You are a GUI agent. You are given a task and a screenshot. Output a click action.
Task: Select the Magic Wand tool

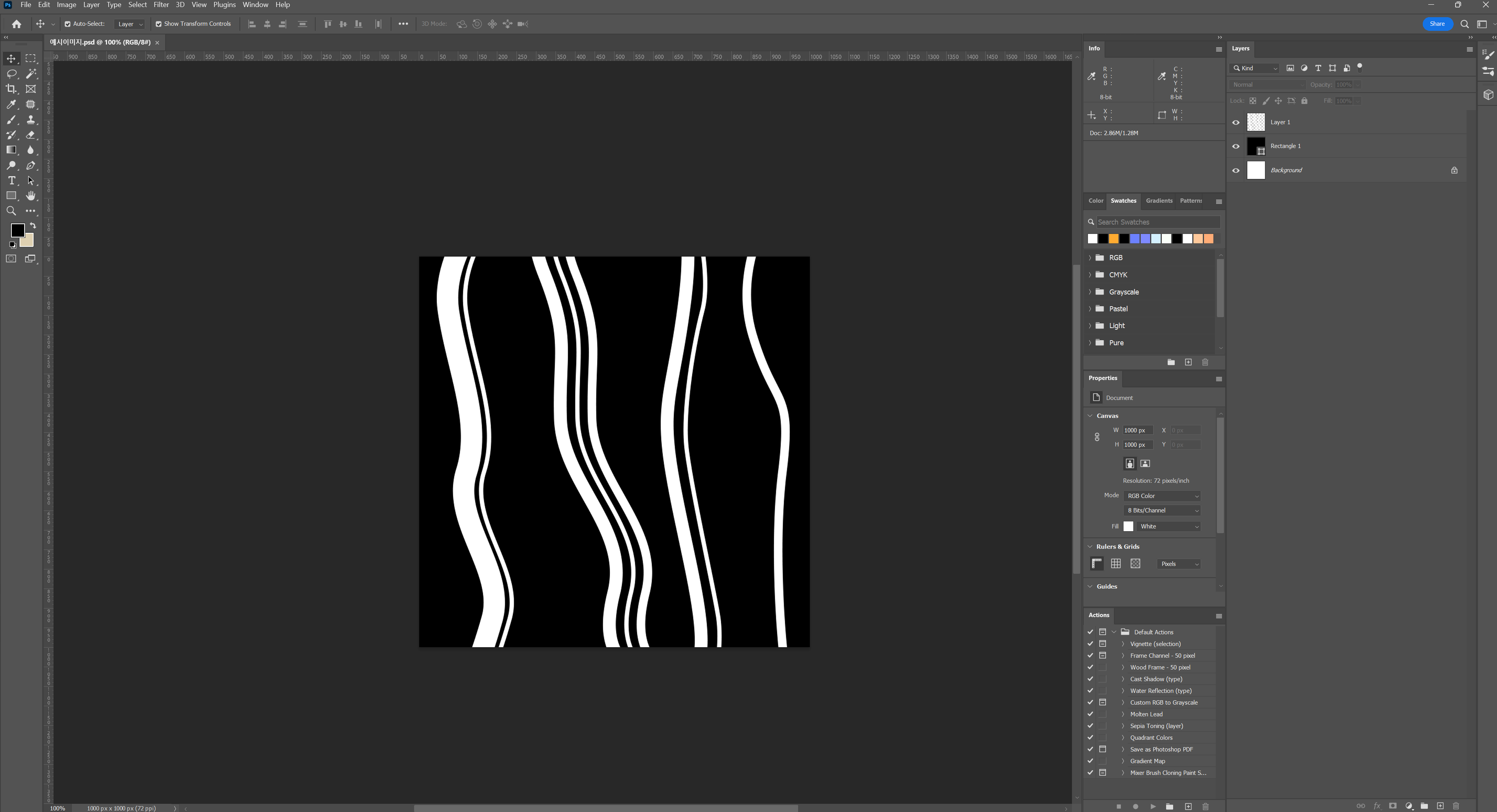(31, 74)
